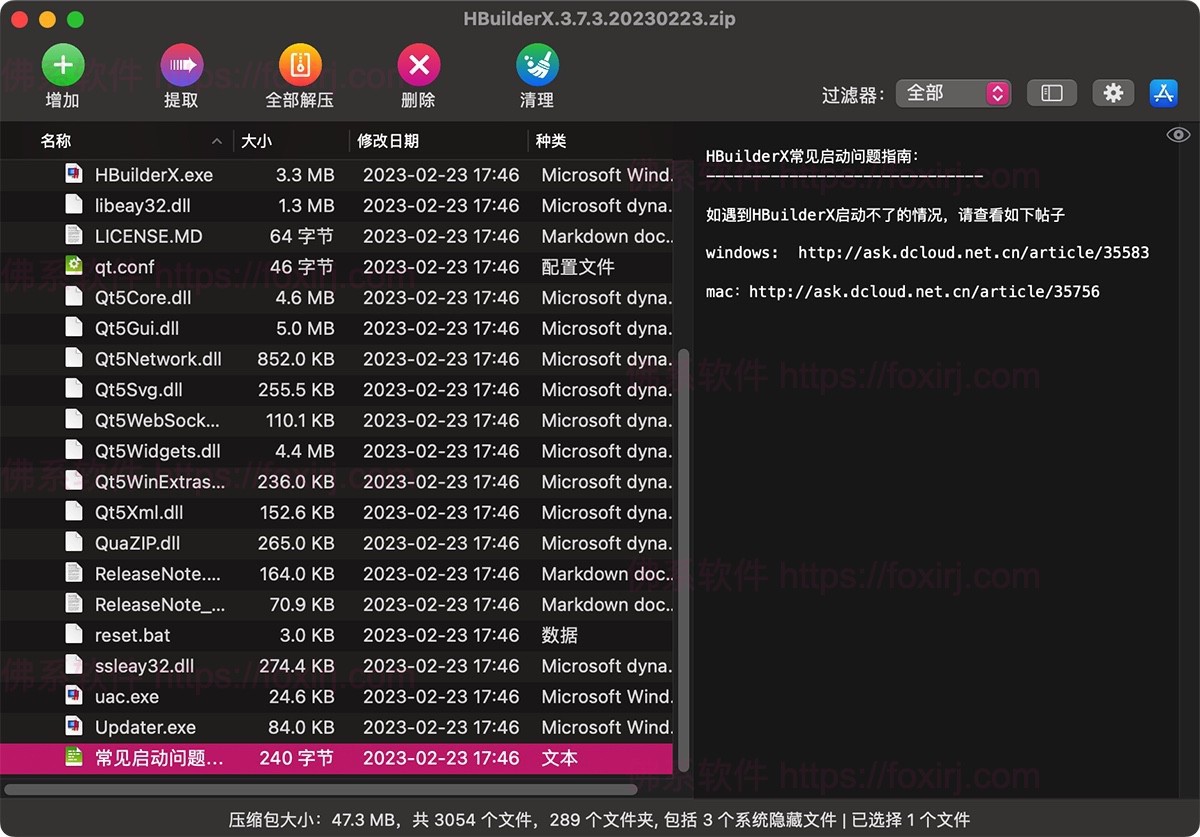Toggle the eye icon in preview pane

pos(1178,133)
